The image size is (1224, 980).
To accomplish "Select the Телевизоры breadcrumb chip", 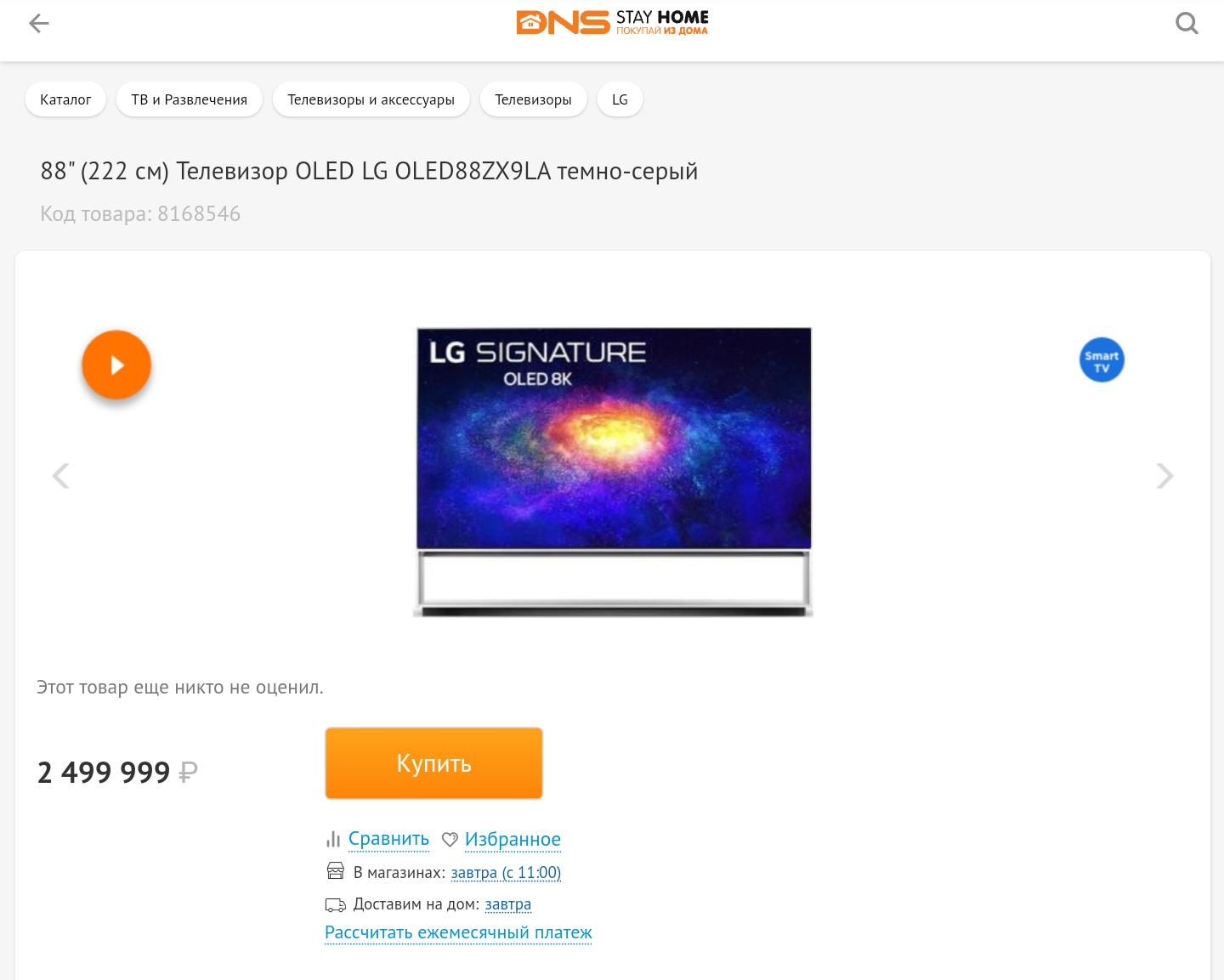I will (533, 99).
